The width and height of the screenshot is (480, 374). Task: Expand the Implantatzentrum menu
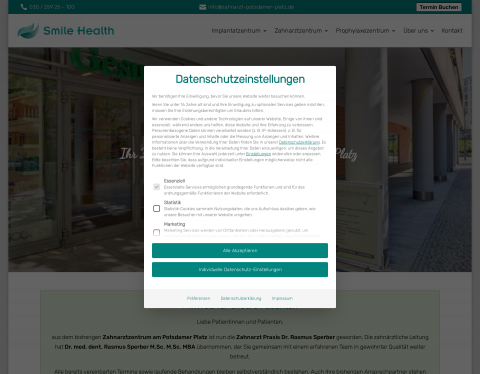239,31
